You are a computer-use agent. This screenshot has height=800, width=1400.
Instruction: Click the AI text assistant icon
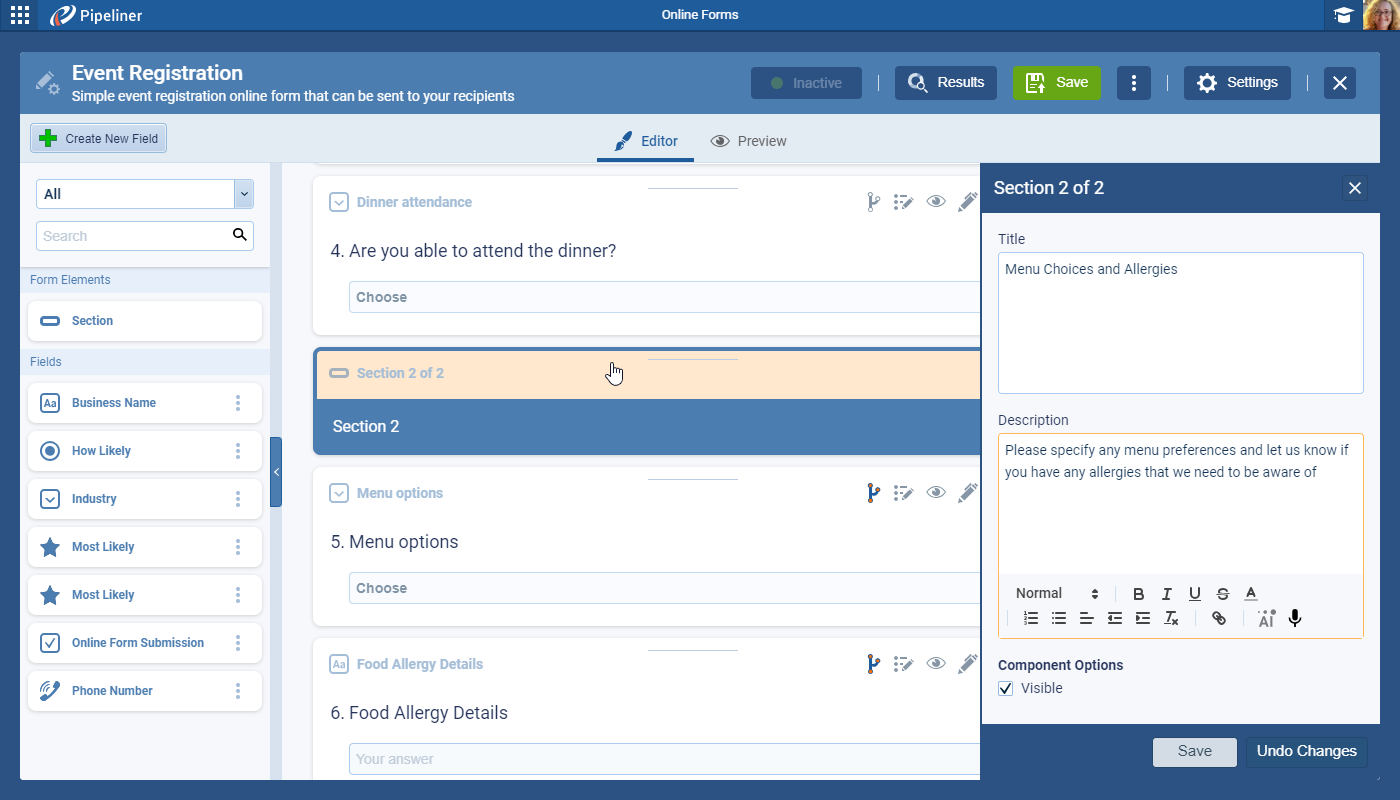click(1266, 618)
